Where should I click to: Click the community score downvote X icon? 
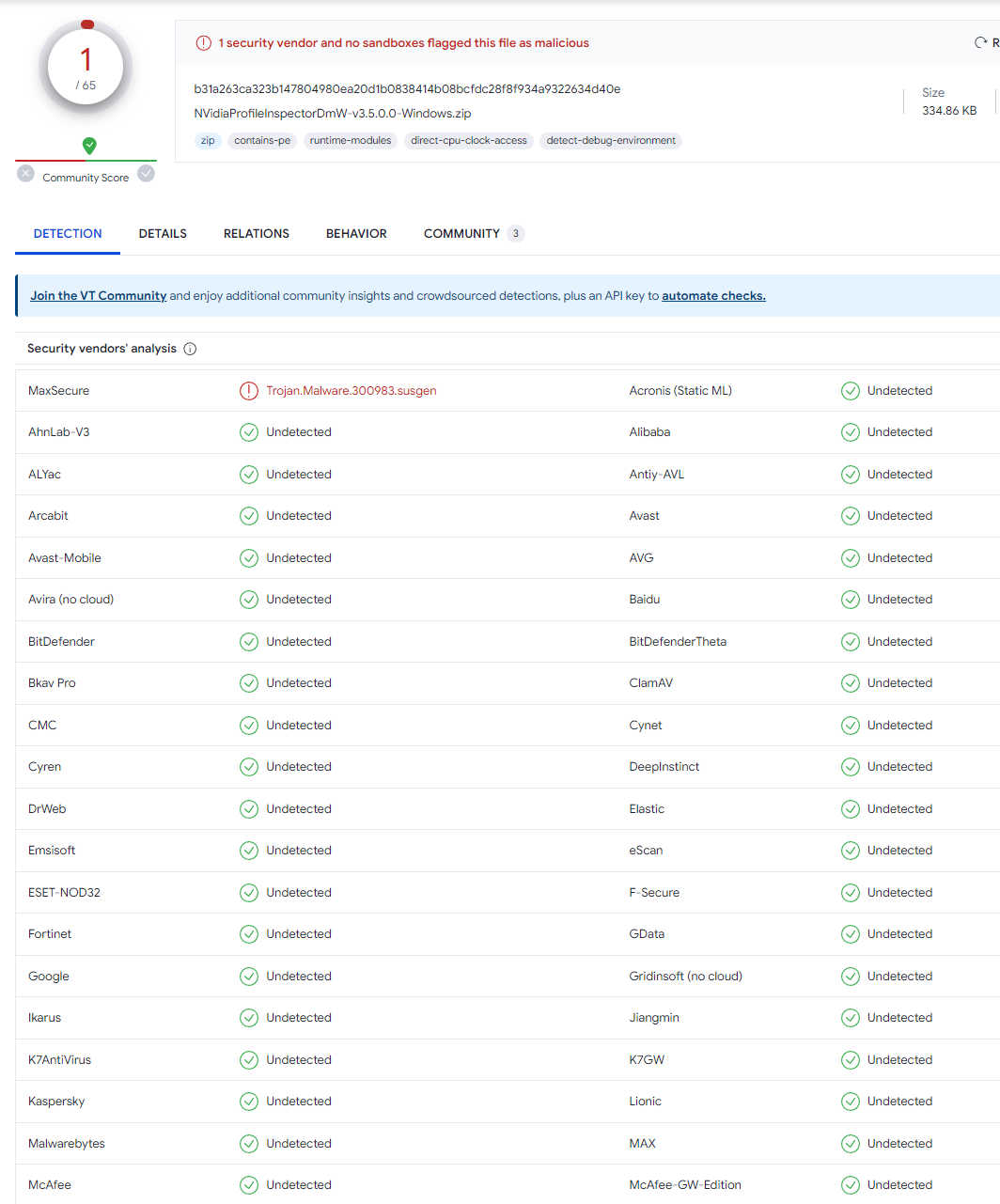tap(26, 174)
